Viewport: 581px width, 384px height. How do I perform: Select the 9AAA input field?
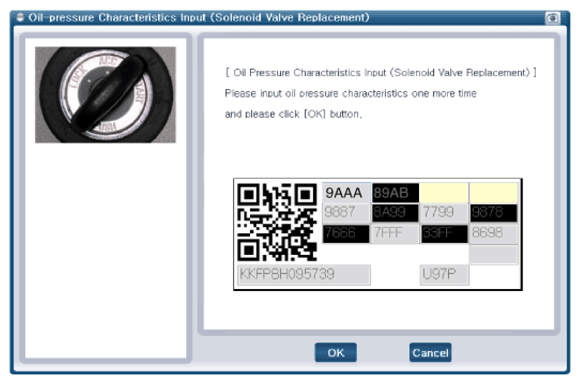point(346,193)
